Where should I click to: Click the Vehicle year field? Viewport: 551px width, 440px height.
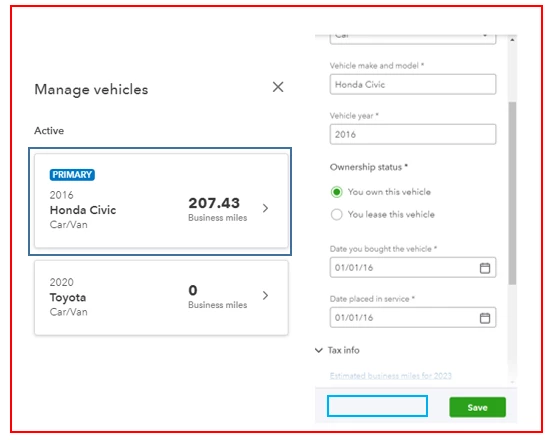tap(413, 134)
